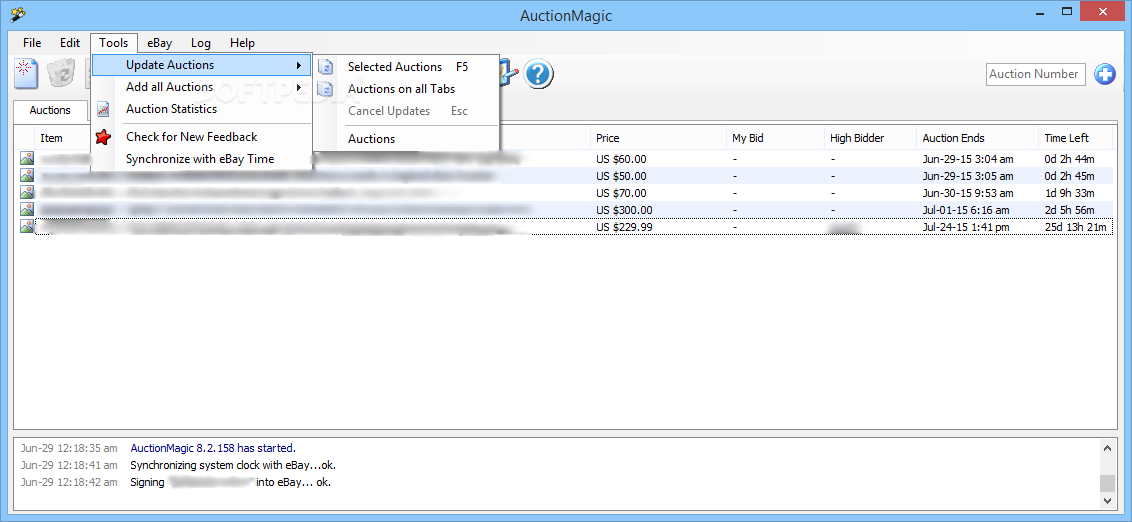This screenshot has width=1132, height=522.
Task: Open the File menu
Action: [x=32, y=43]
